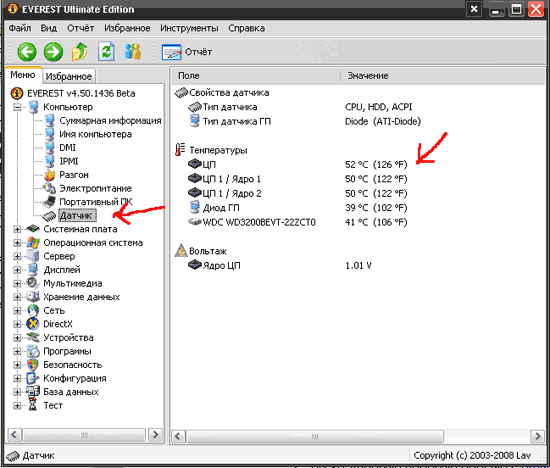Expand the Устройства node
This screenshot has width=550, height=468.
click(x=17, y=338)
